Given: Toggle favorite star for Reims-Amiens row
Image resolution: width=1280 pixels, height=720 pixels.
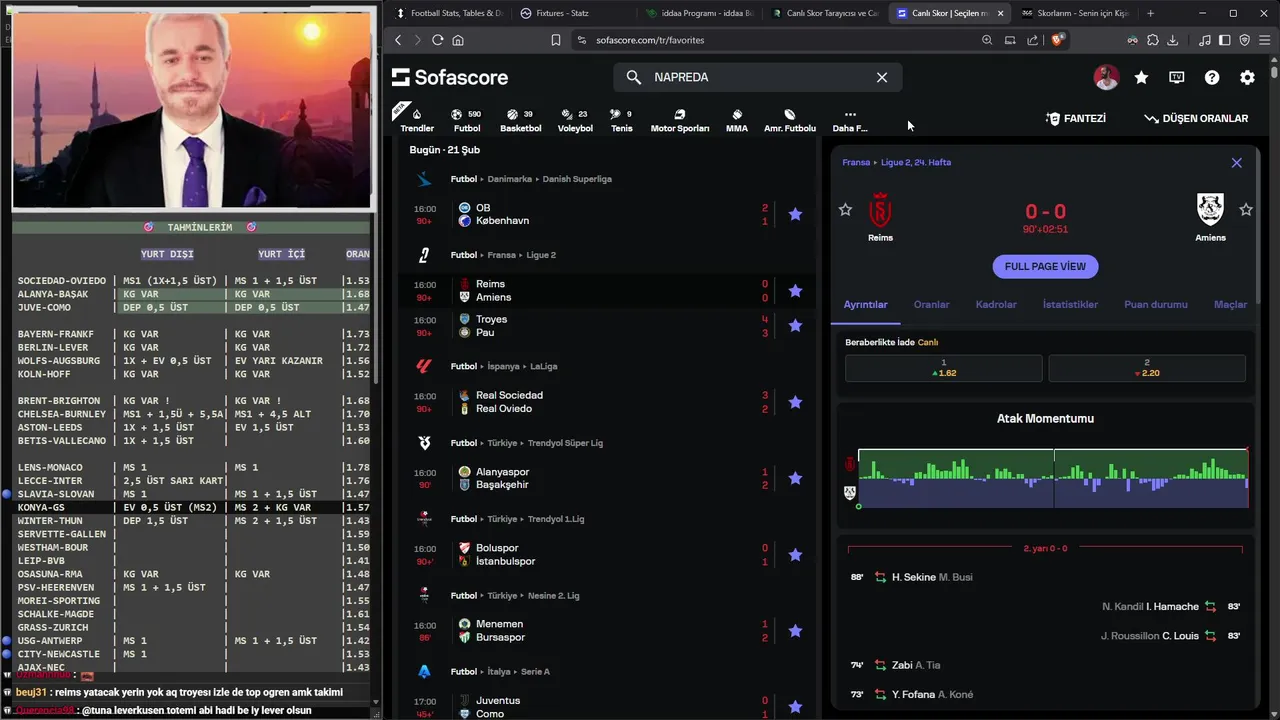Looking at the screenshot, I should click(x=795, y=290).
